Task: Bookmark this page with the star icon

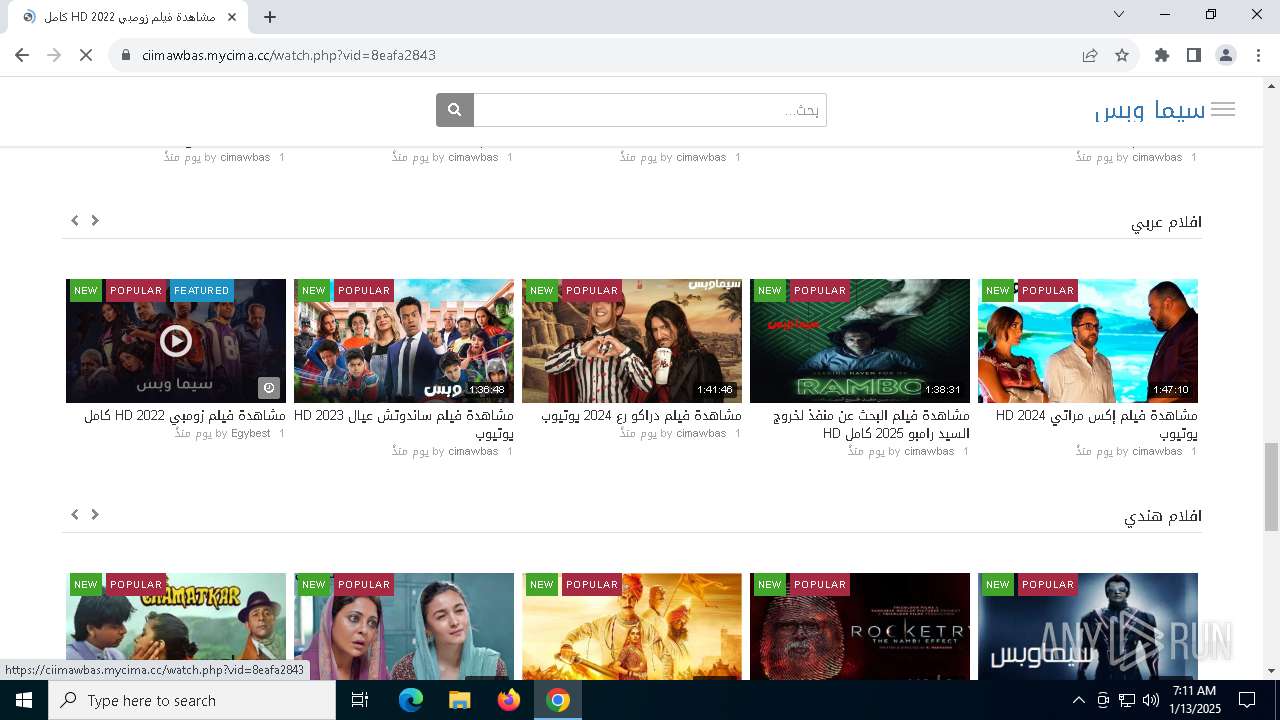Action: [x=1122, y=55]
